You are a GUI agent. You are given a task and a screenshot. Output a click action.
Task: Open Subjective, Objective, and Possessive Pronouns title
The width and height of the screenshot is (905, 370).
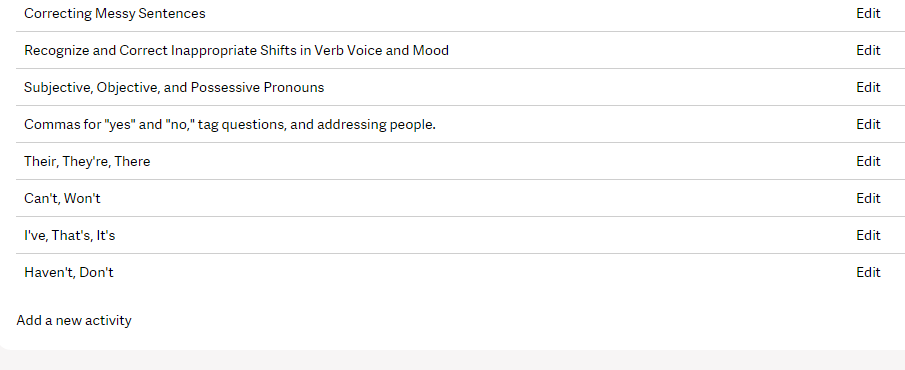(174, 87)
